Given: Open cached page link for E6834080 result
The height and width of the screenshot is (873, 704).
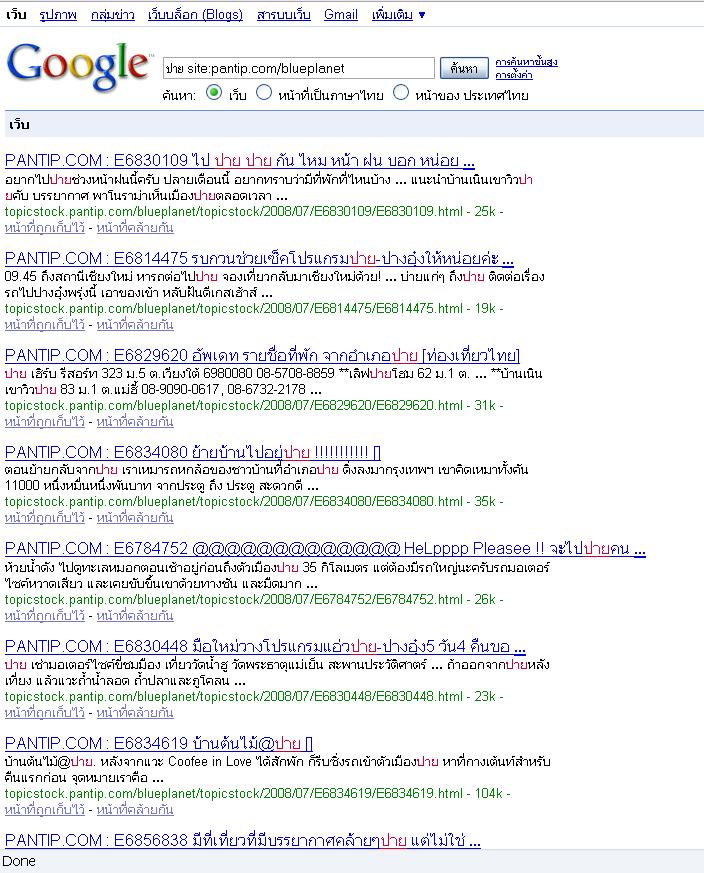Looking at the screenshot, I should point(45,518).
